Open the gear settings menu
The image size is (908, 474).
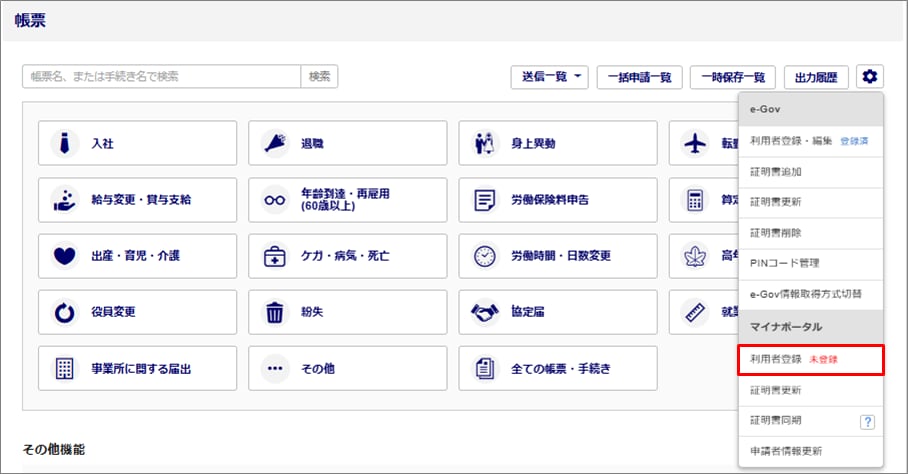[869, 76]
